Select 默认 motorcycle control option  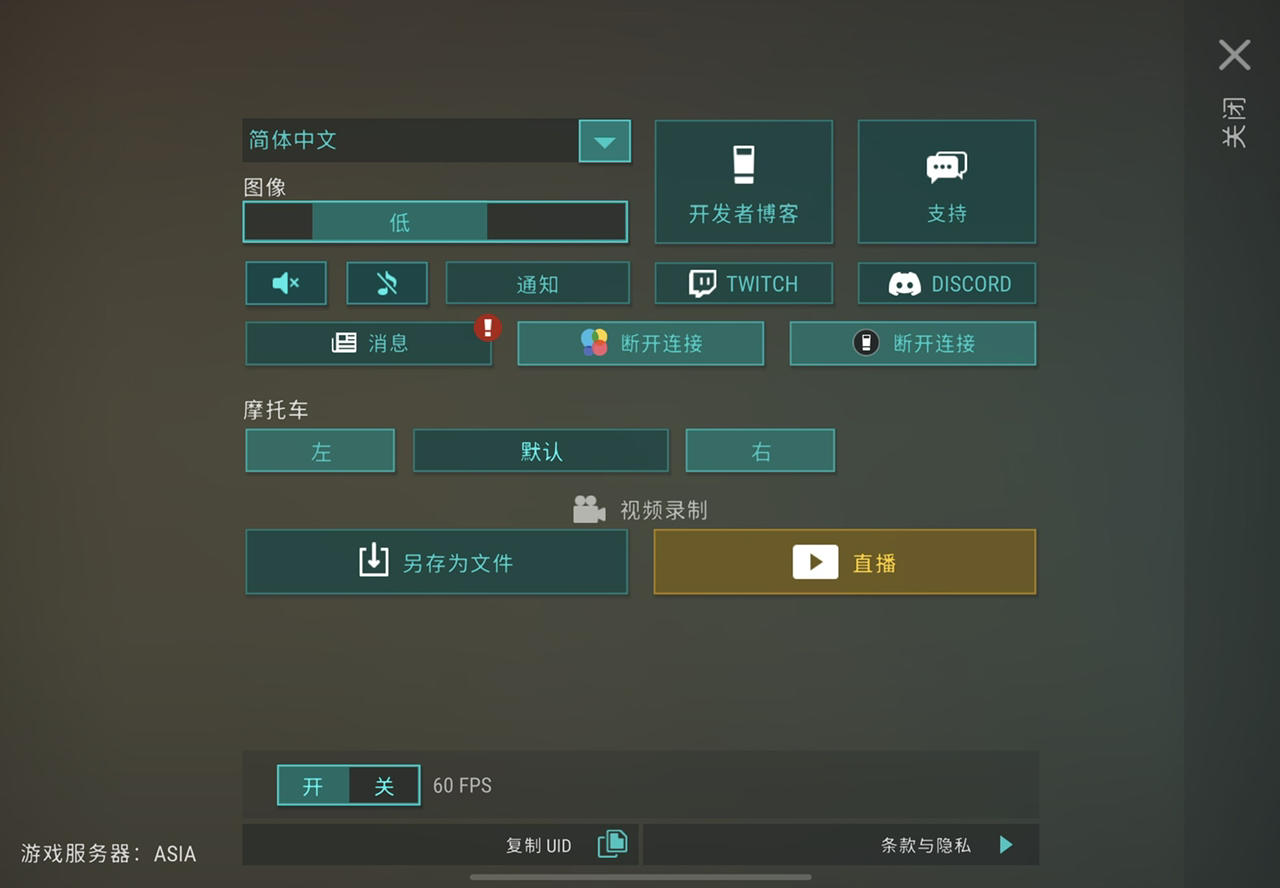[541, 451]
